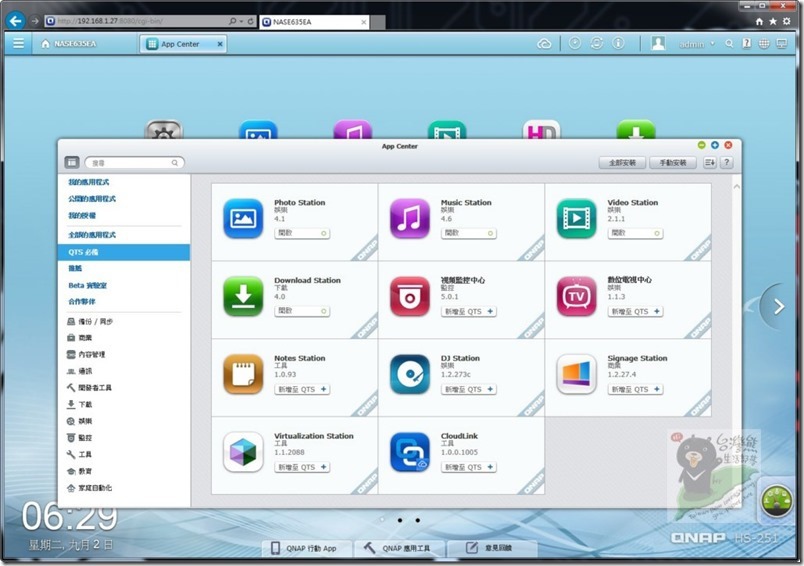Screen dimensions: 804x566
Task: Click 開啟 under Photo Station
Action: tap(302, 233)
